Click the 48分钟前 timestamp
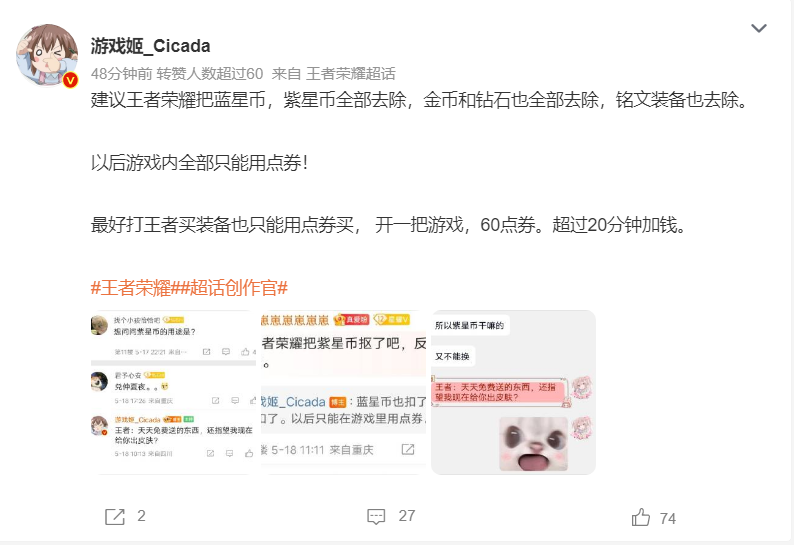The width and height of the screenshot is (794, 545). [122, 74]
